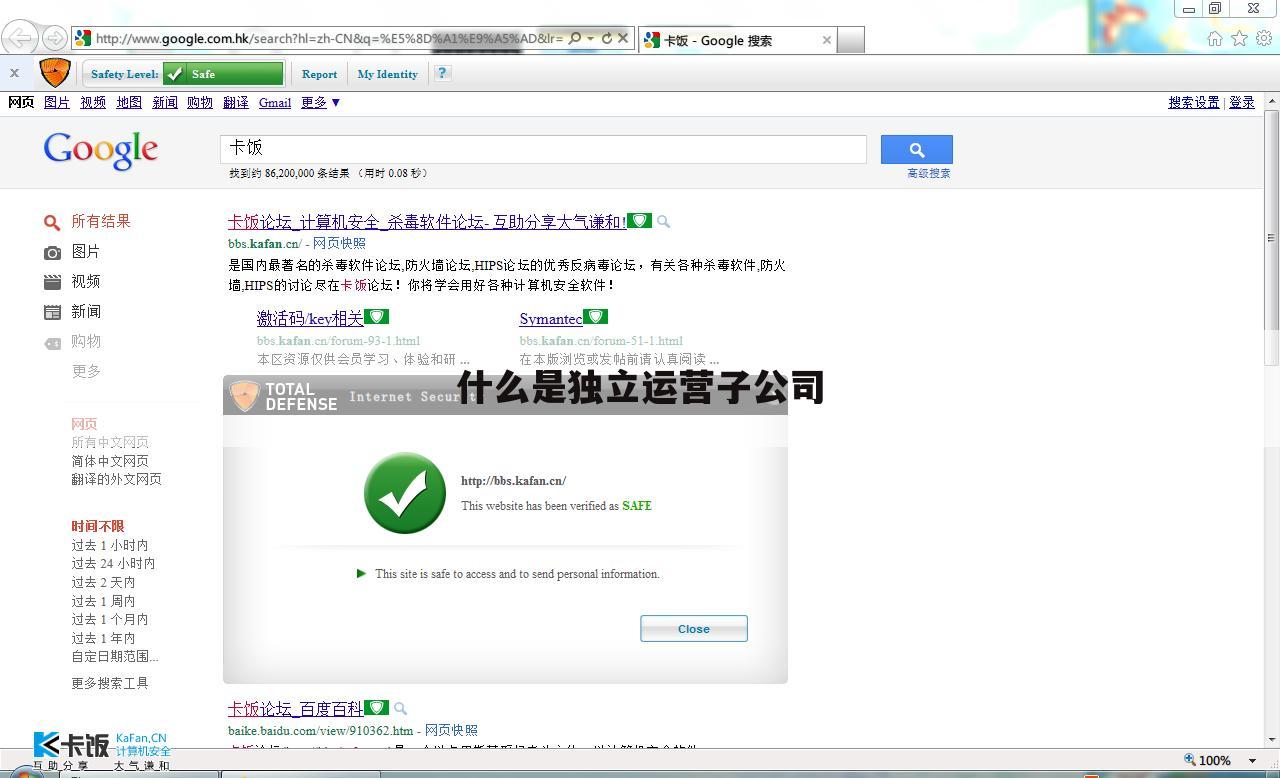
Task: Open 视频 in Google top navigation
Action: tap(93, 102)
